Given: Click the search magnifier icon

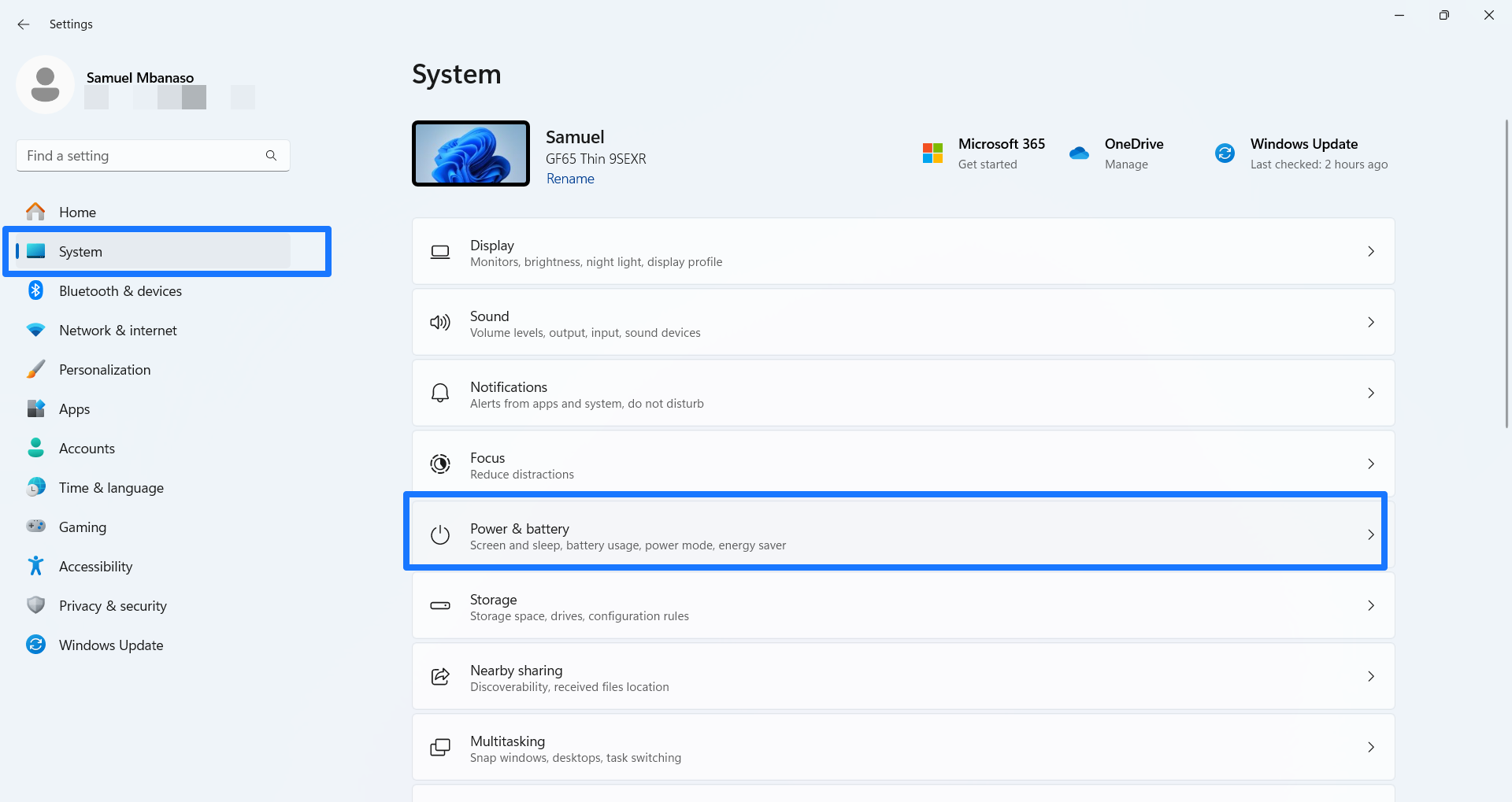Looking at the screenshot, I should pyautogui.click(x=271, y=156).
